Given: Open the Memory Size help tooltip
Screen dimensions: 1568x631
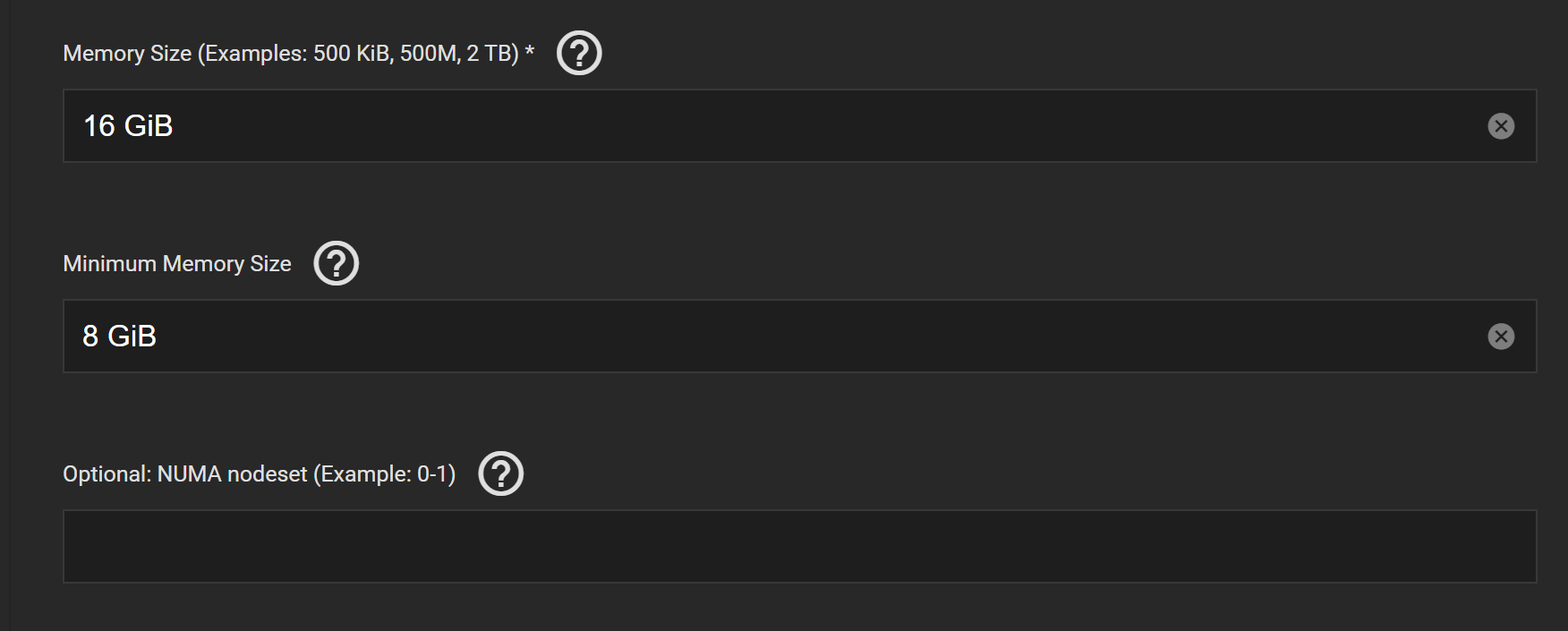Looking at the screenshot, I should tap(579, 54).
